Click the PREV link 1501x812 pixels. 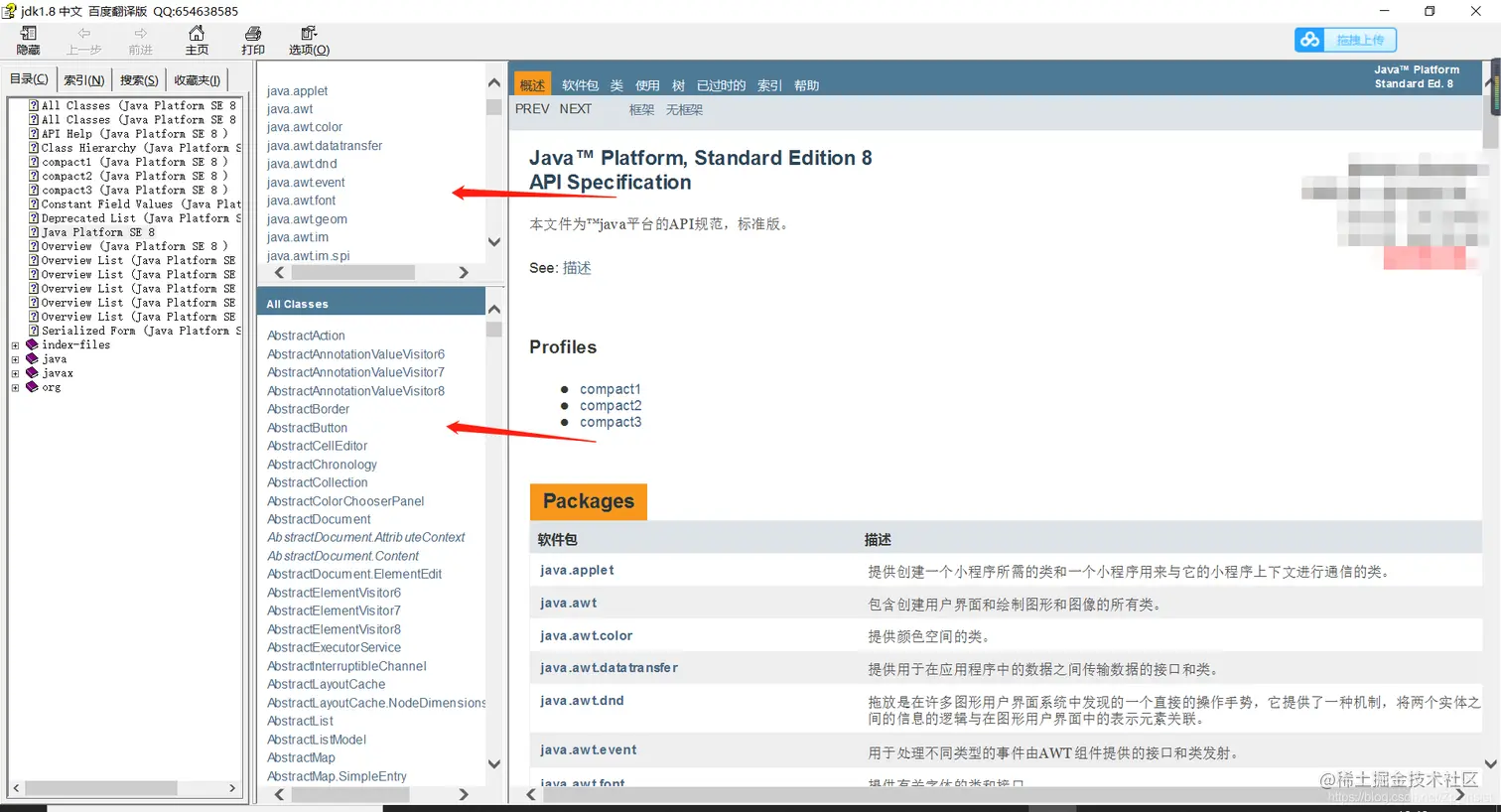tap(532, 109)
